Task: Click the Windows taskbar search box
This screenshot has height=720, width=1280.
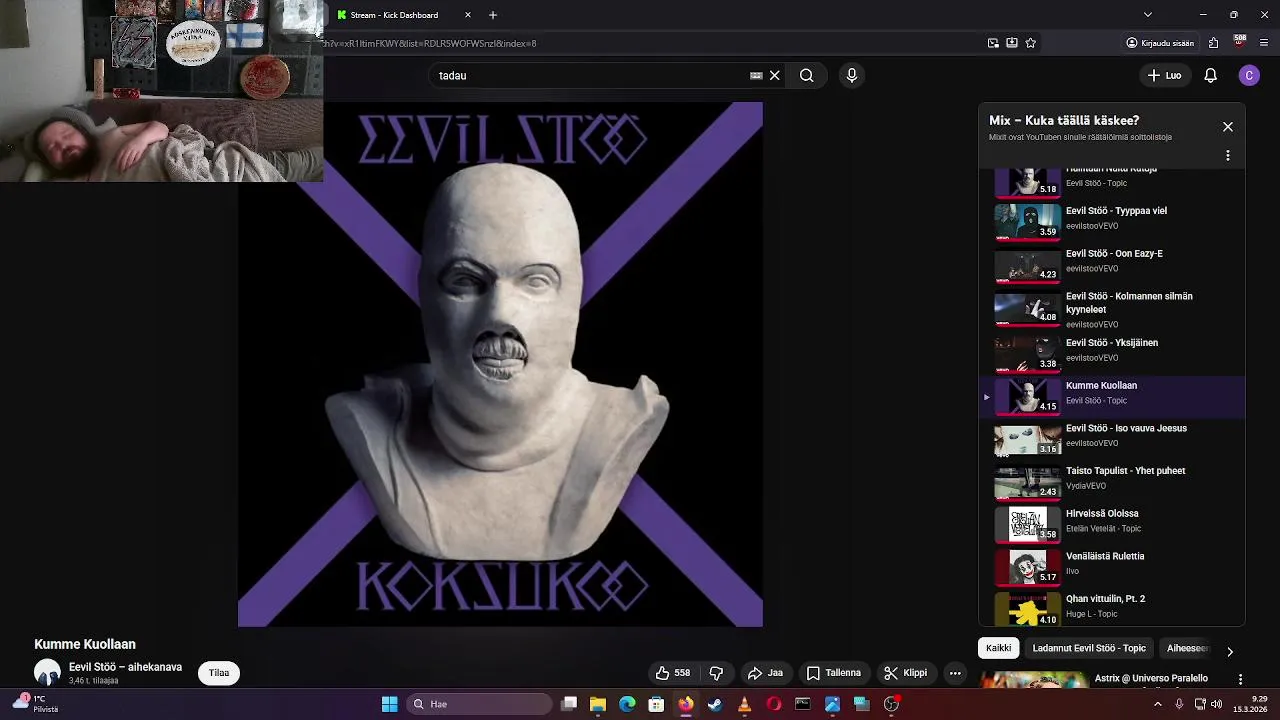Action: coord(478,704)
